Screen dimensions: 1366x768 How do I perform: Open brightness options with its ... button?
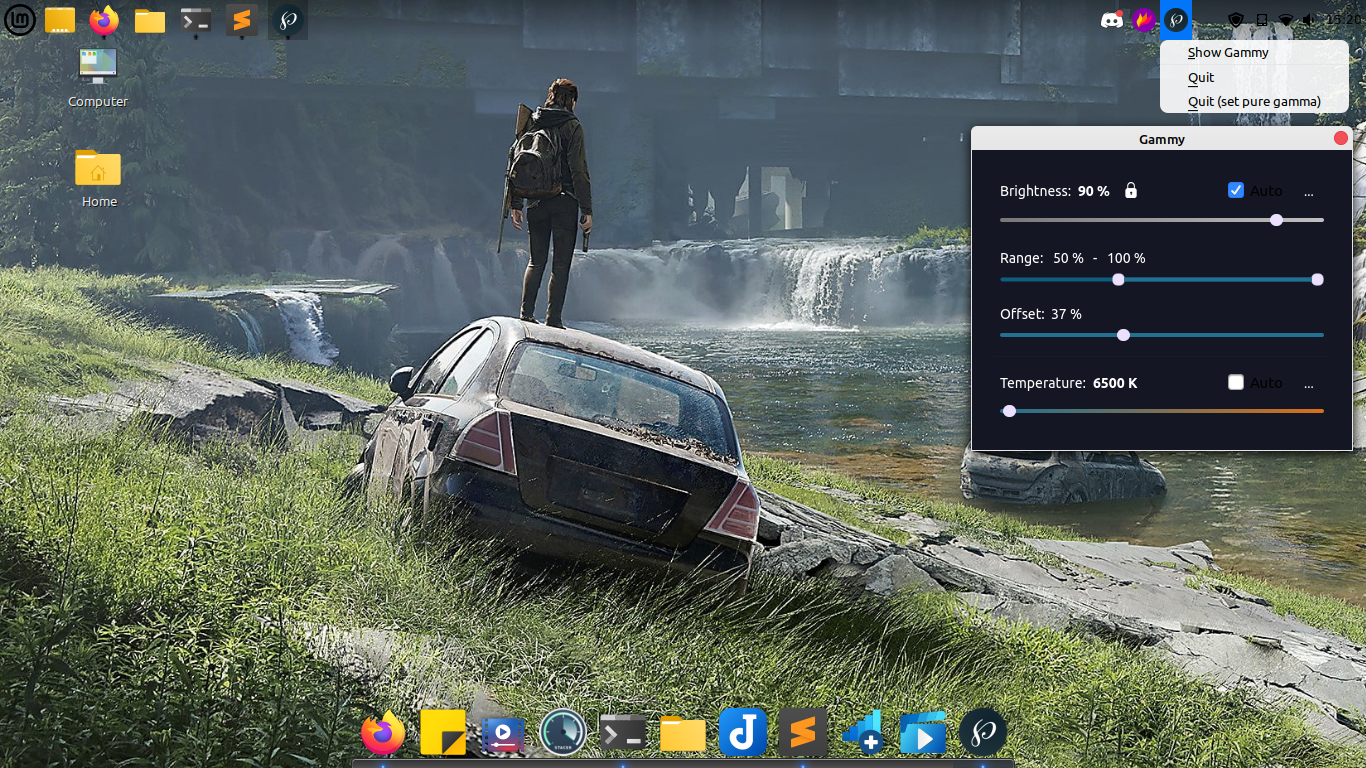click(x=1309, y=191)
